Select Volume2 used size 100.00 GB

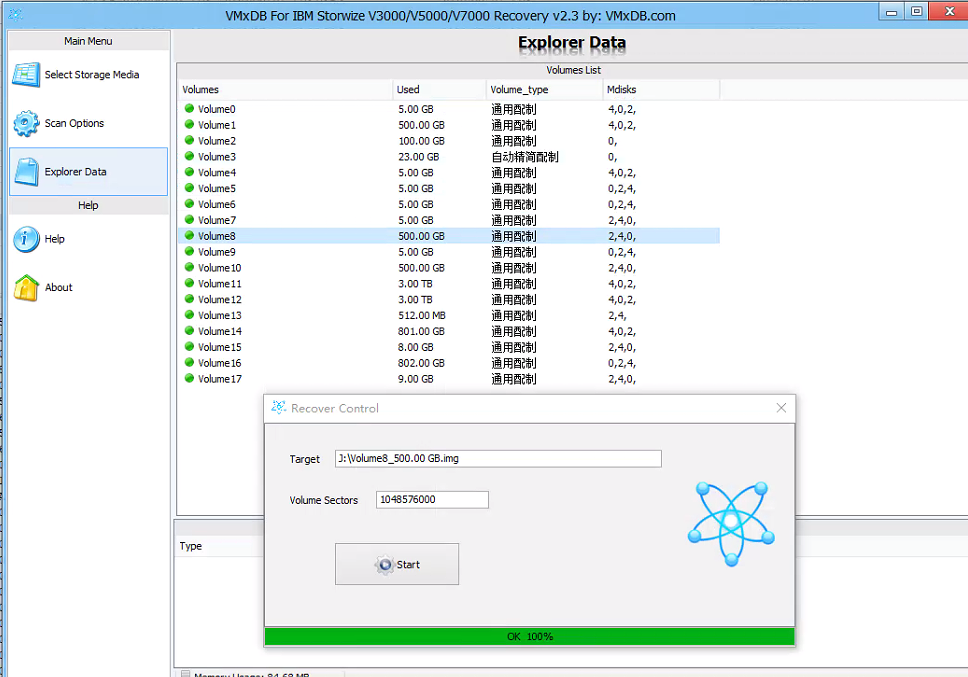422,141
